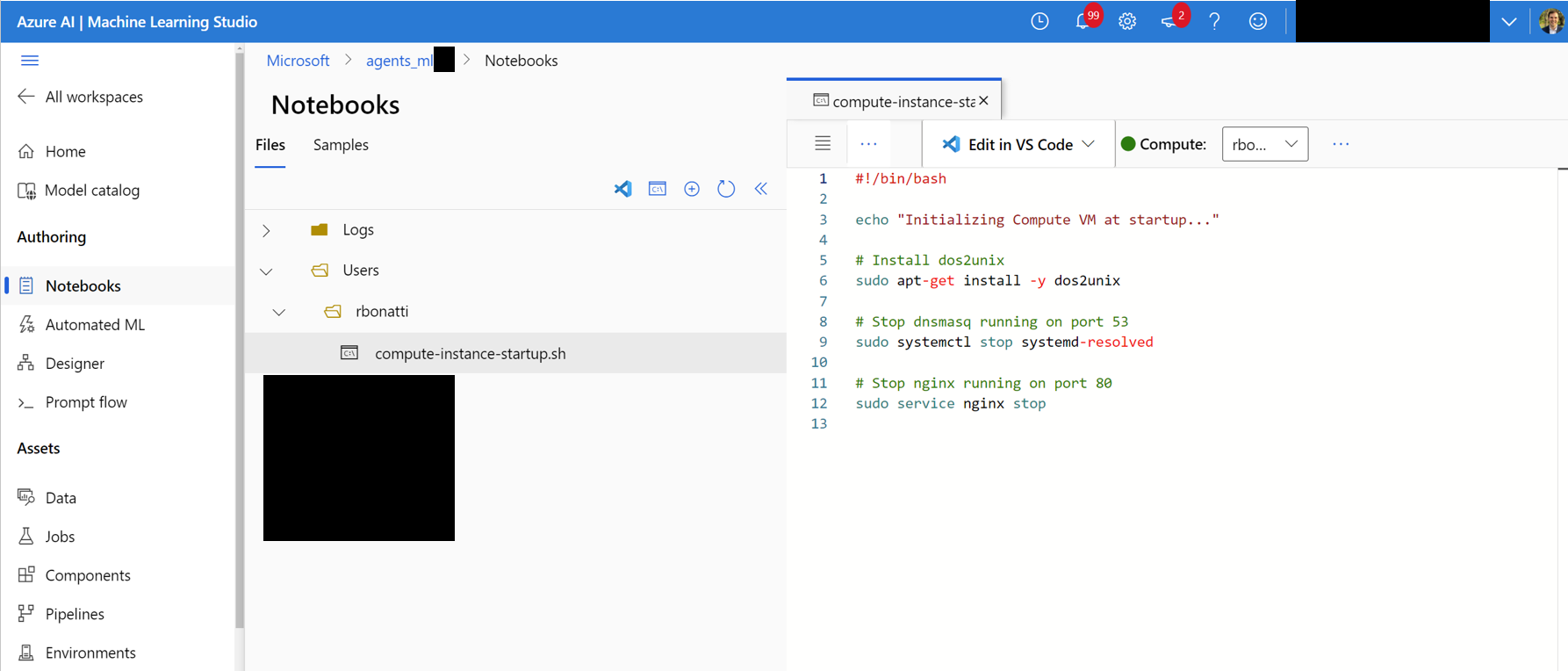Viewport: 1568px width, 671px height.
Task: Add new file with plus icon
Action: (692, 189)
